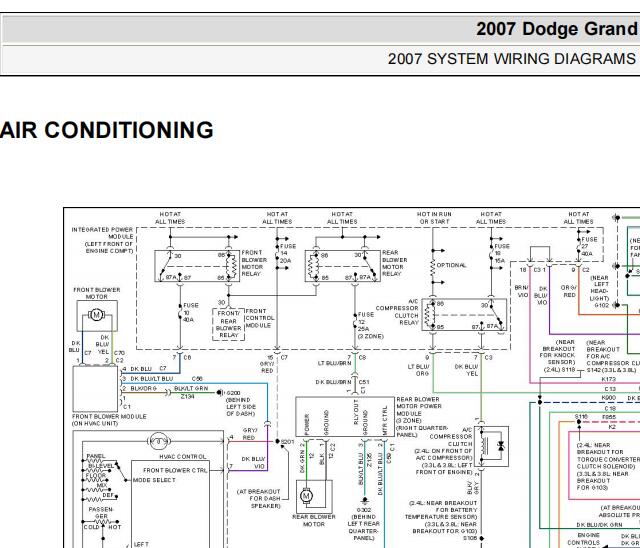640x548 pixels.
Task: Click the "BI-LEVEL" mode resistor label
Action: [102, 466]
